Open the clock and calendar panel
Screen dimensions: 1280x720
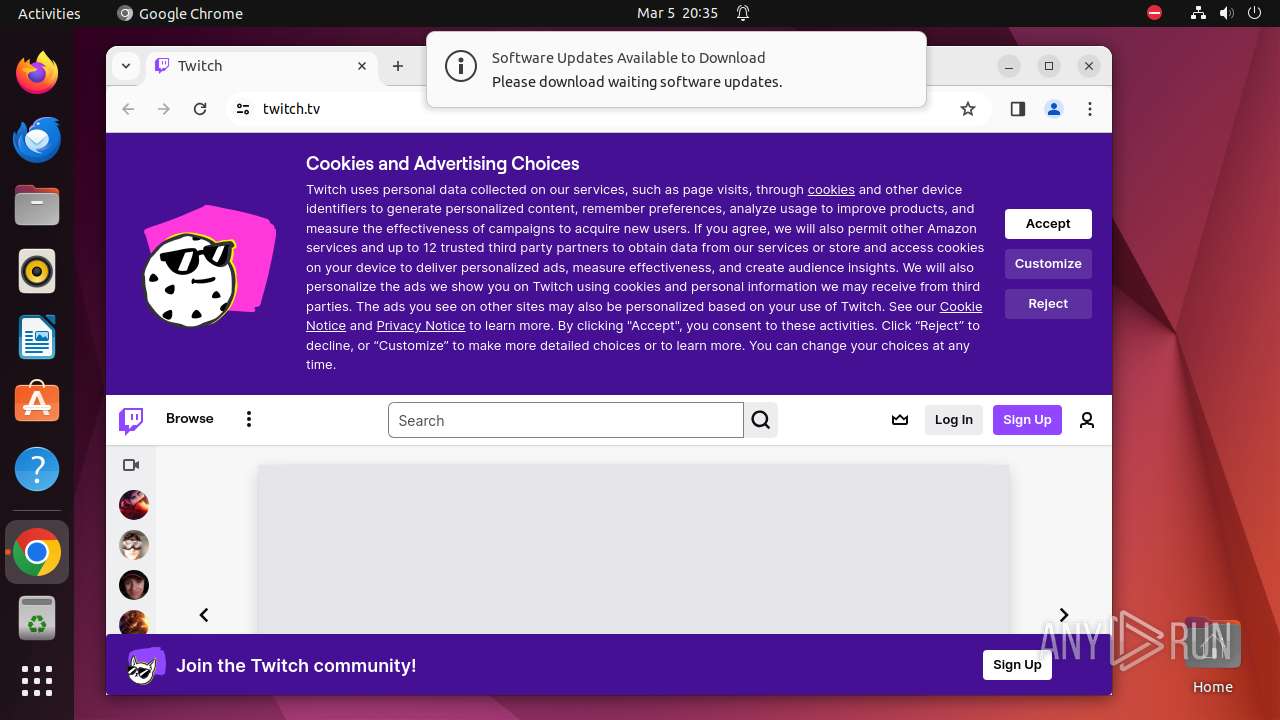point(677,13)
